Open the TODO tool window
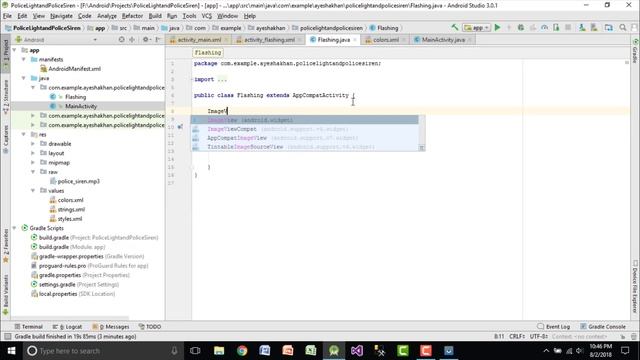Viewport: 640px width, 360px height. pyautogui.click(x=150, y=327)
